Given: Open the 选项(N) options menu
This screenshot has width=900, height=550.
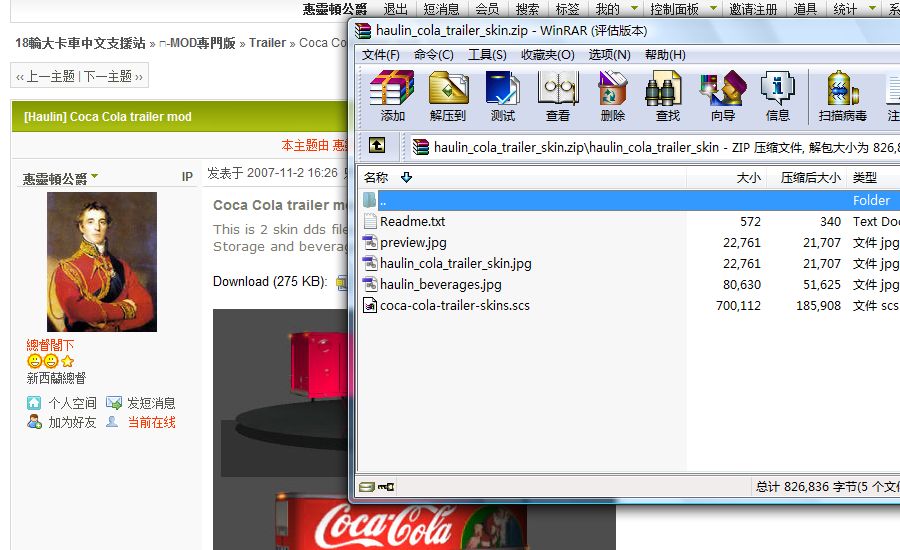Looking at the screenshot, I should tap(609, 55).
